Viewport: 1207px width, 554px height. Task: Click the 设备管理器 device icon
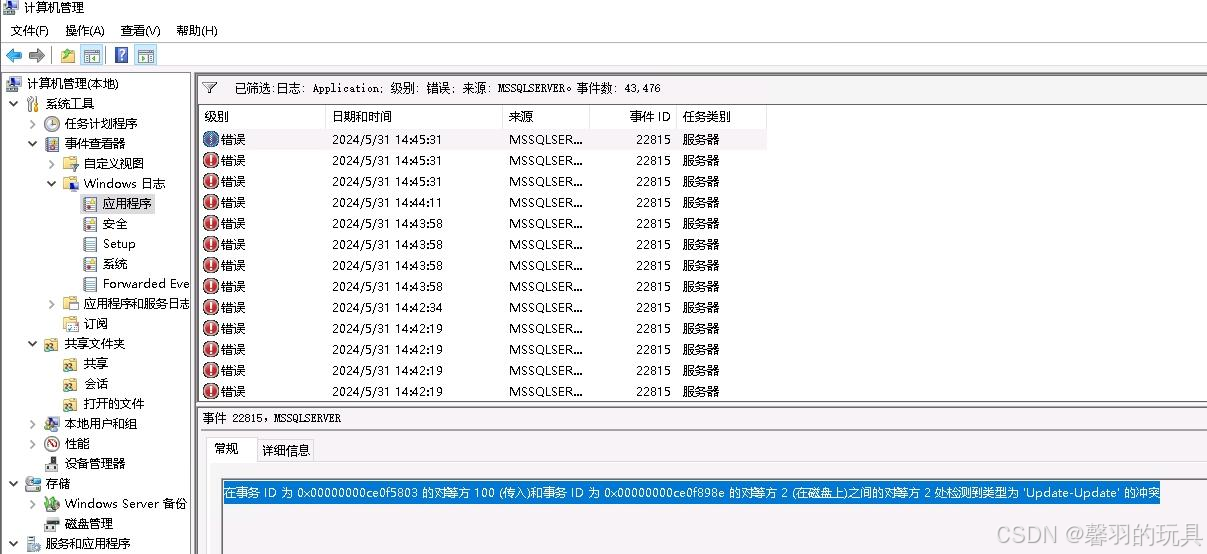click(52, 464)
